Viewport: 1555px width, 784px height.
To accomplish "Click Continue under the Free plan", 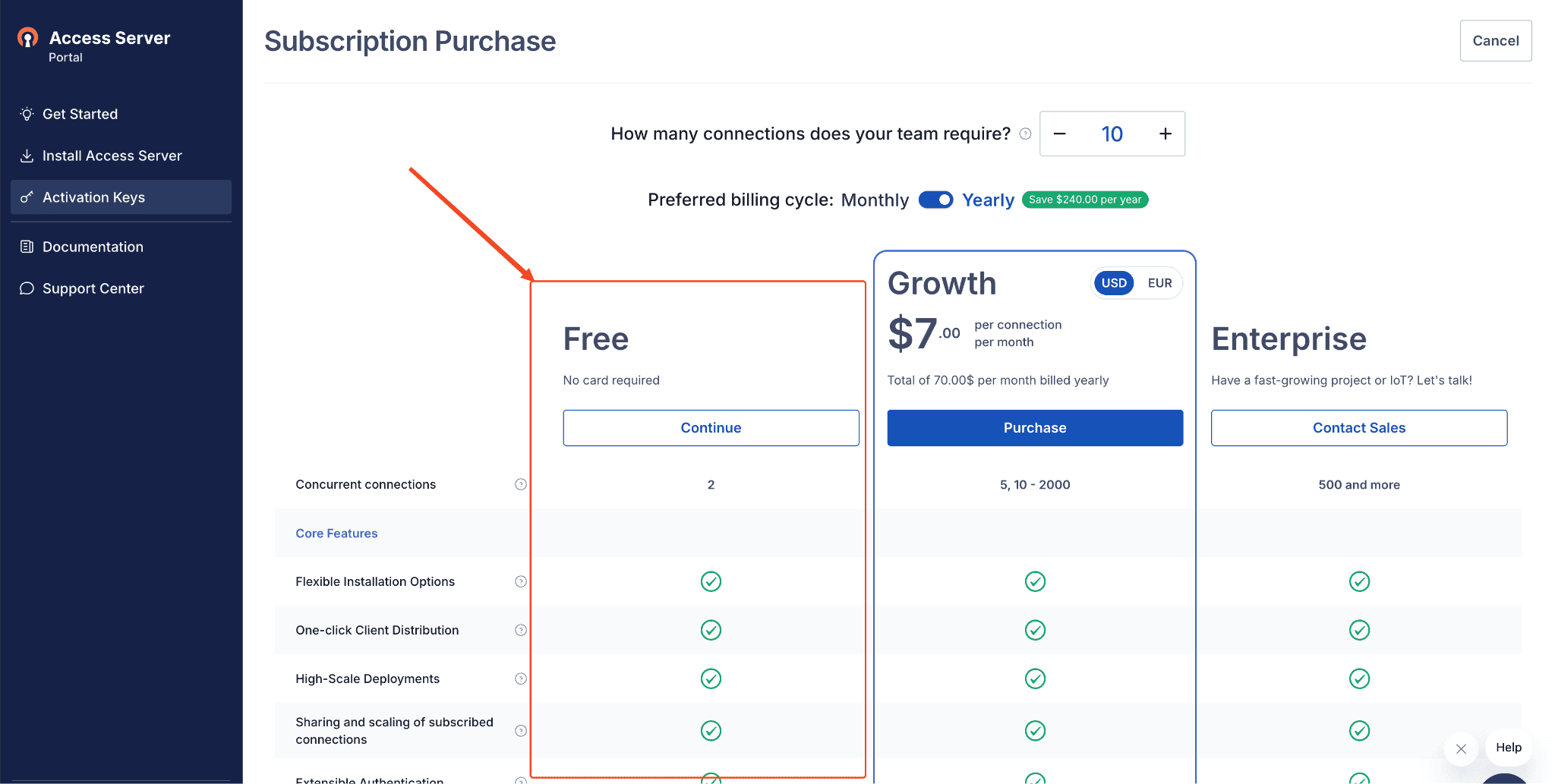I will [x=711, y=428].
